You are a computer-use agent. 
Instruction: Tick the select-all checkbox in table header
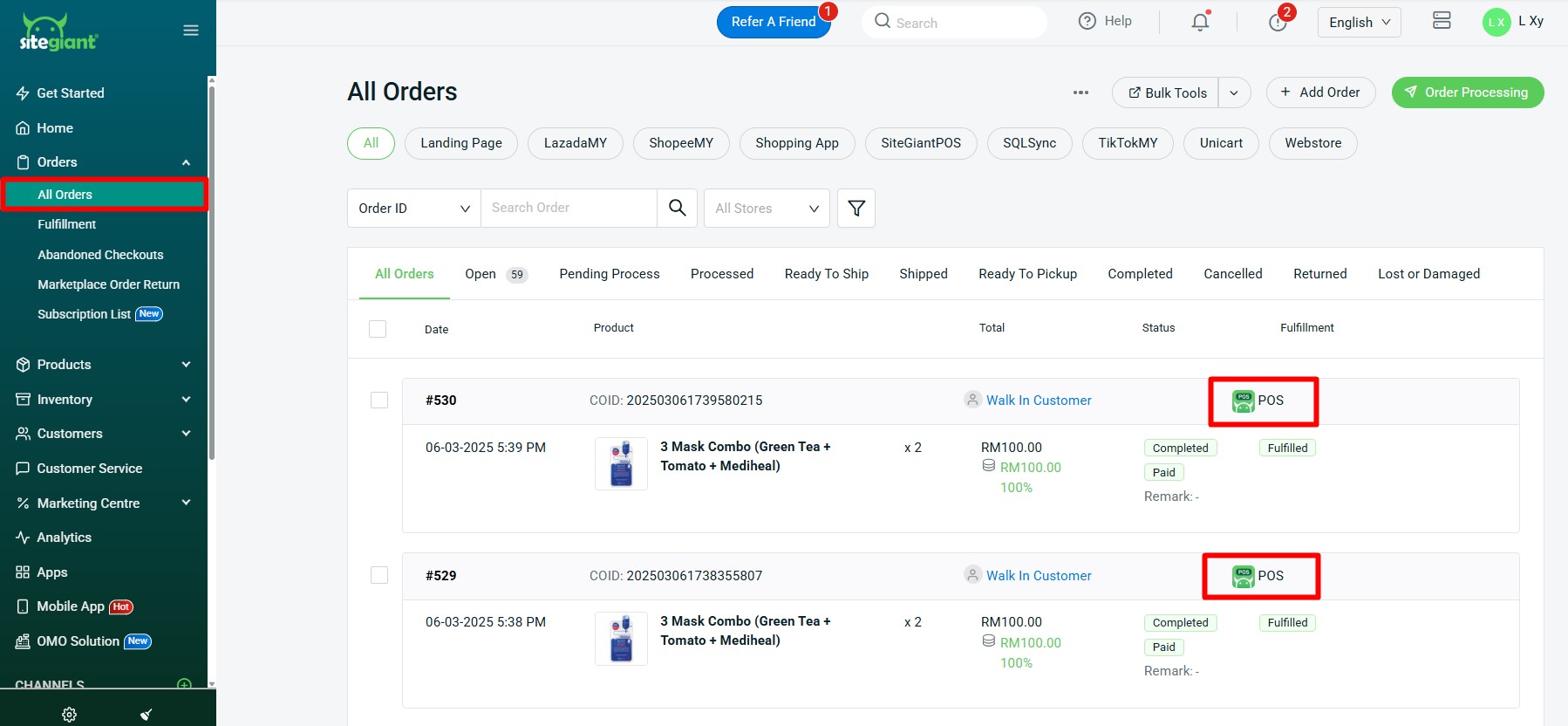[x=378, y=329]
